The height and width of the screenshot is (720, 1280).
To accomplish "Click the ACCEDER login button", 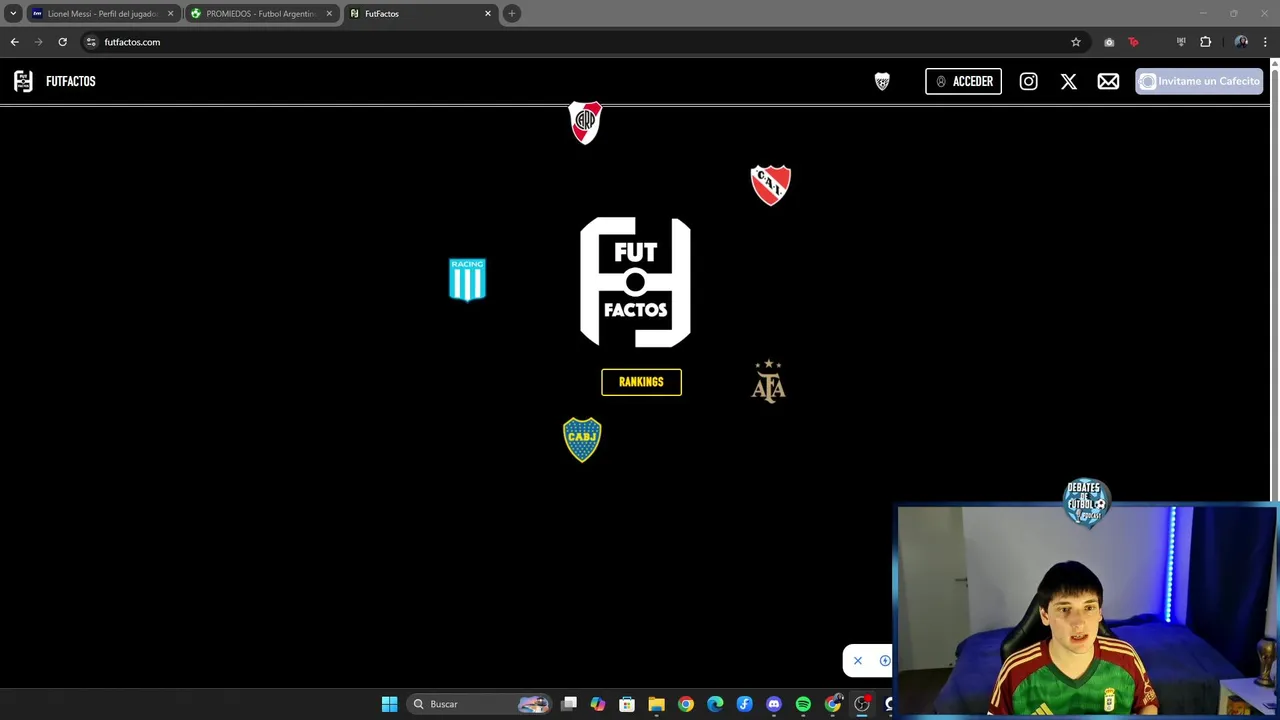I will (963, 81).
